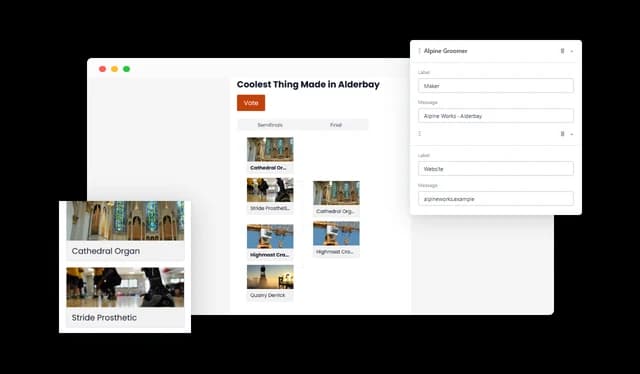Delete the Alpine Groomer item via trash icon

pyautogui.click(x=562, y=51)
